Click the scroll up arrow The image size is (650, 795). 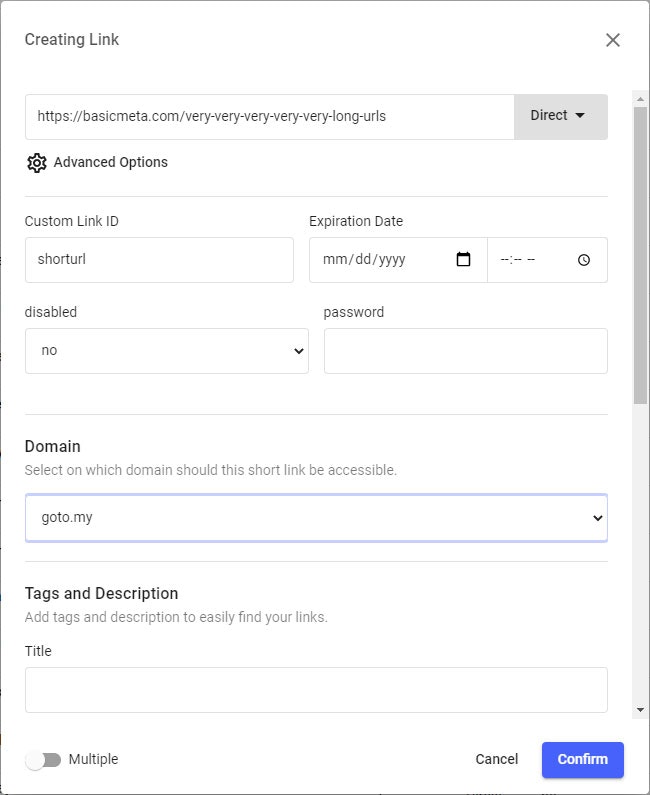(640, 98)
